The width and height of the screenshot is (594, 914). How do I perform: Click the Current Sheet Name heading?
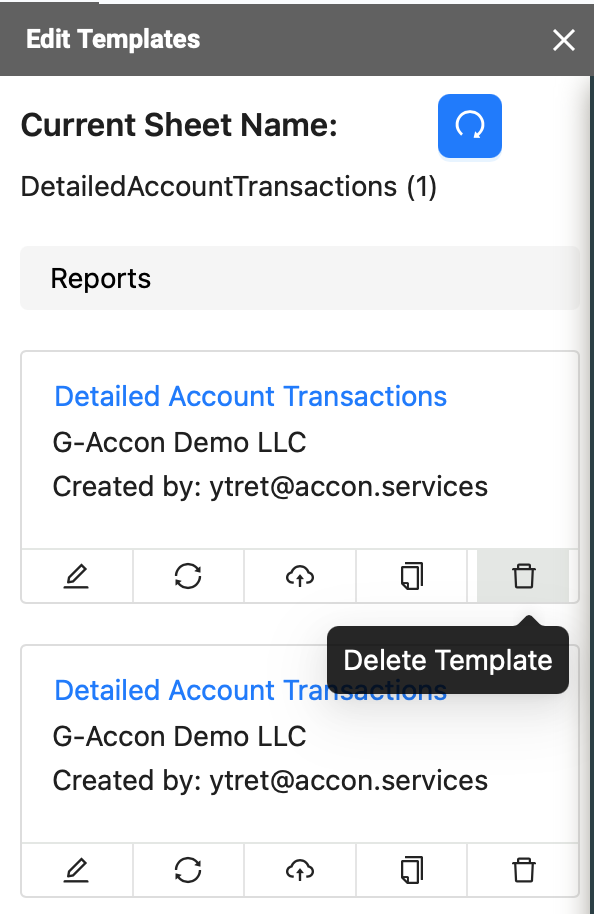tap(180, 125)
